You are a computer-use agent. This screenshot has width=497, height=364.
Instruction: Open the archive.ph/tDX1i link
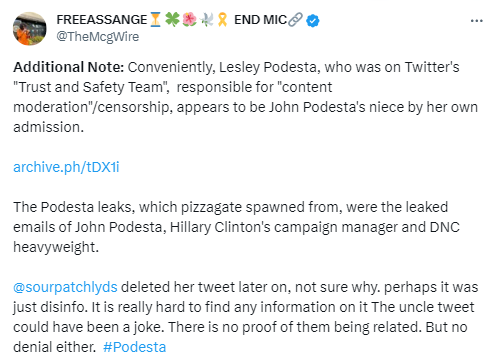pyautogui.click(x=66, y=167)
